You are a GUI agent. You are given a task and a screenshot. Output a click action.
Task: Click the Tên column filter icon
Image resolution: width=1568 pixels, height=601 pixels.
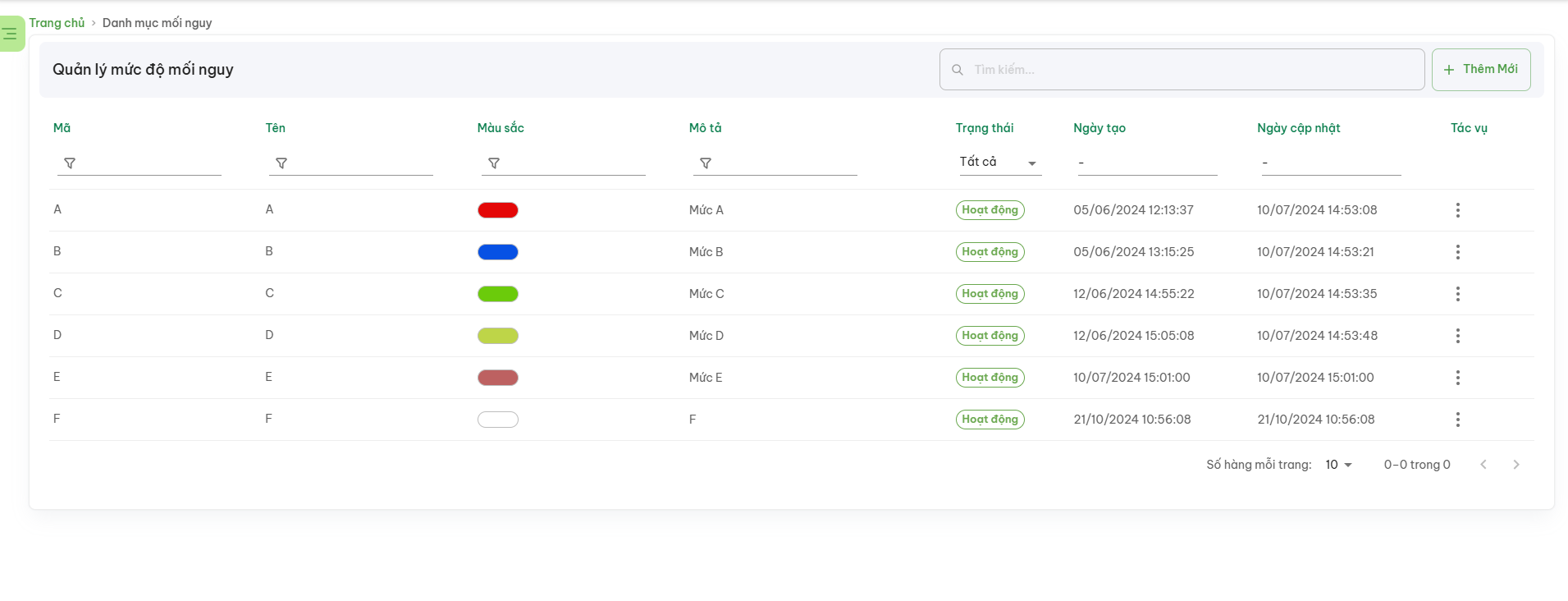pyautogui.click(x=281, y=163)
